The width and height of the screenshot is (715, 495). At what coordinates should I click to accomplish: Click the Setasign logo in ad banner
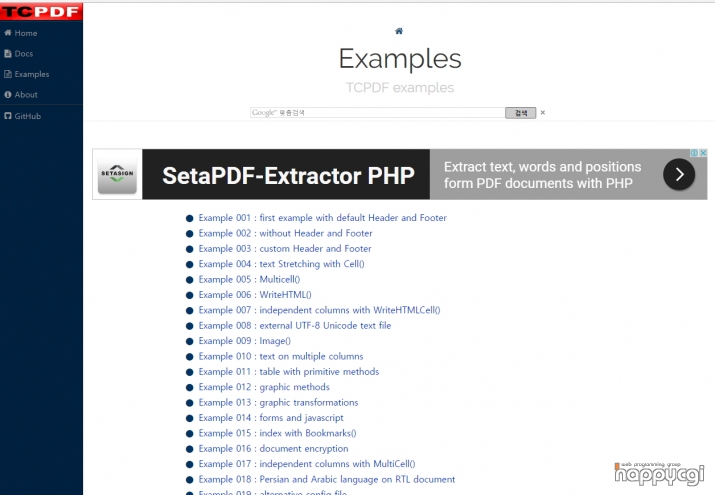[x=117, y=174]
